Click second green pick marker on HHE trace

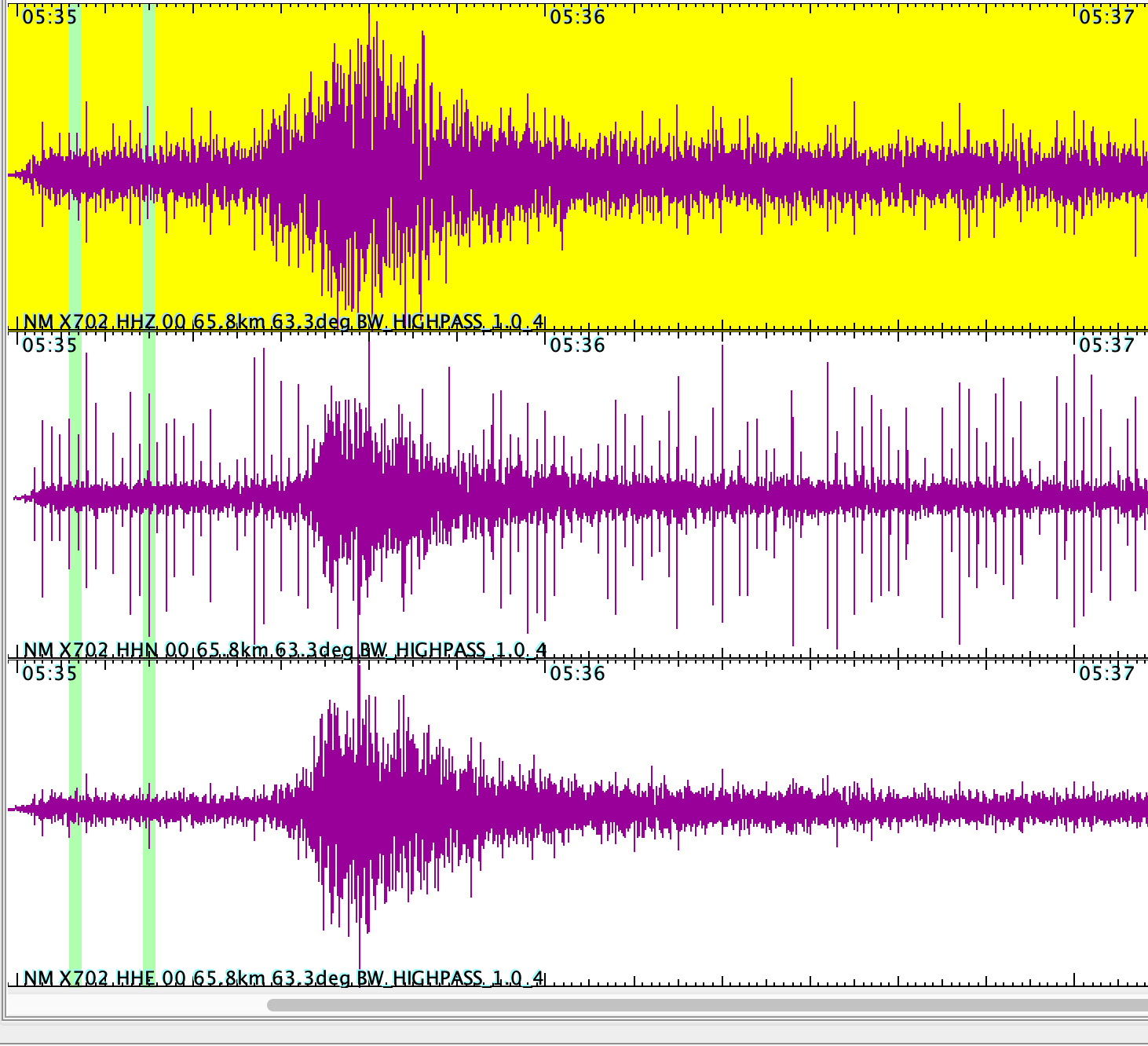tap(149, 824)
